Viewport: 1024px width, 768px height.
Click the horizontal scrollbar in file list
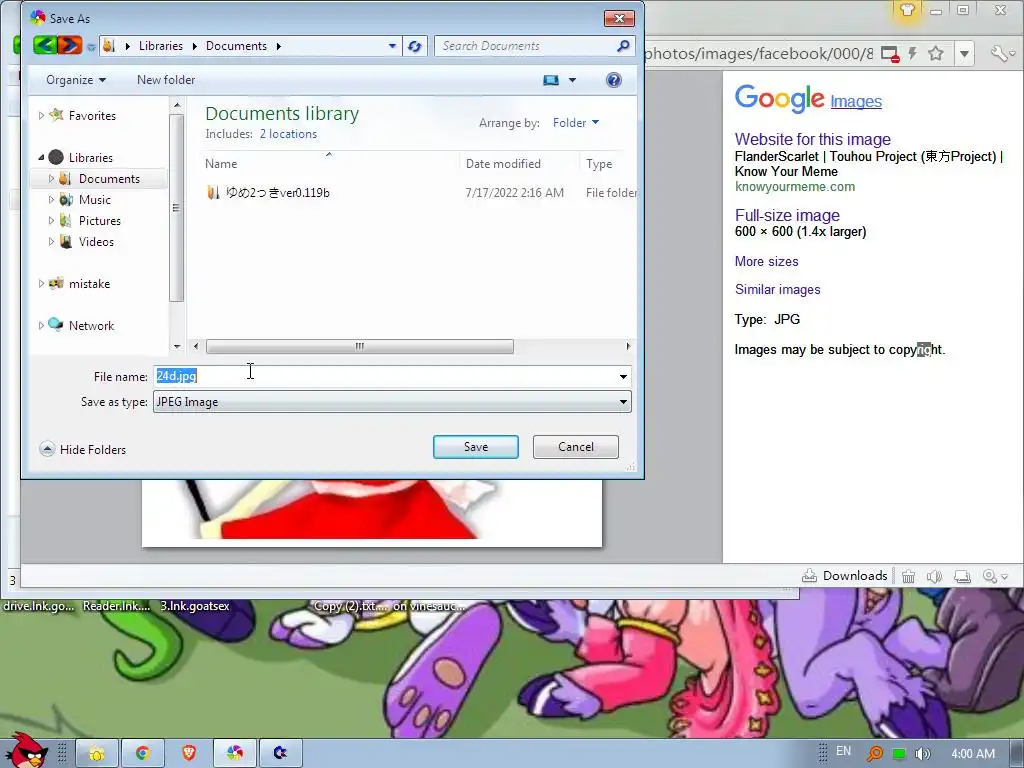pos(360,346)
